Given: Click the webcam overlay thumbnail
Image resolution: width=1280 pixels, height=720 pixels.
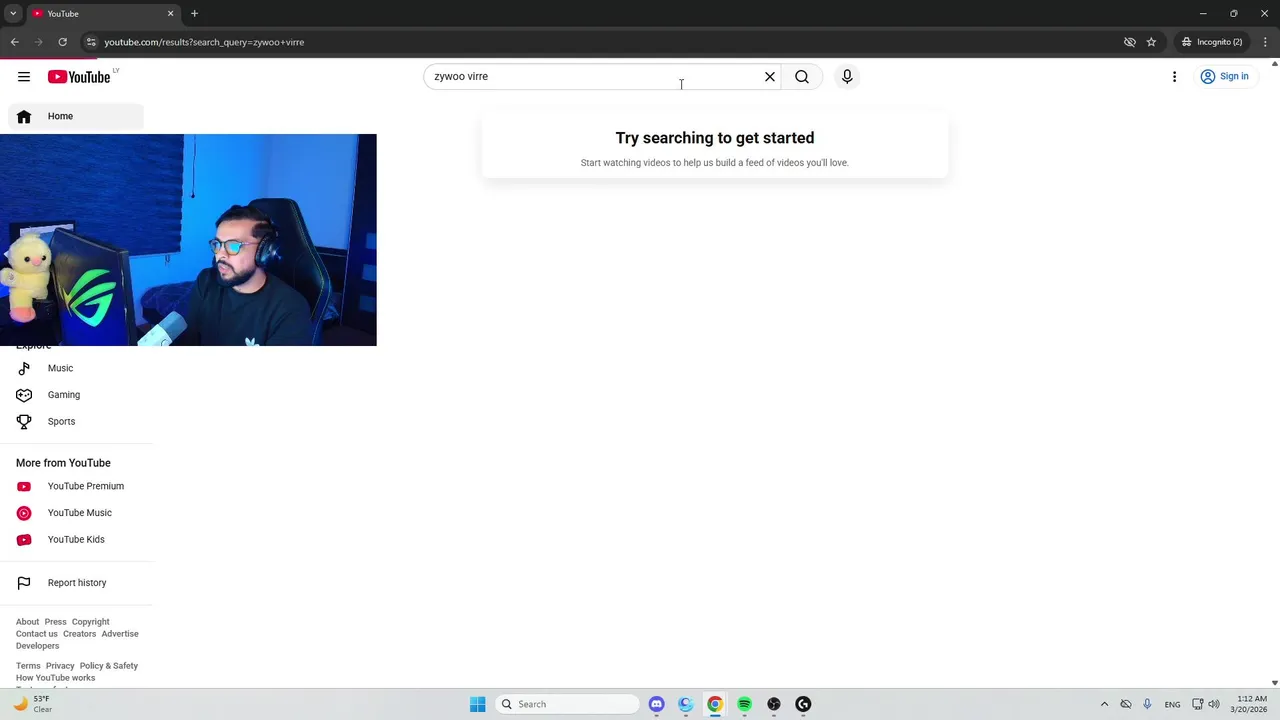Looking at the screenshot, I should tap(188, 240).
